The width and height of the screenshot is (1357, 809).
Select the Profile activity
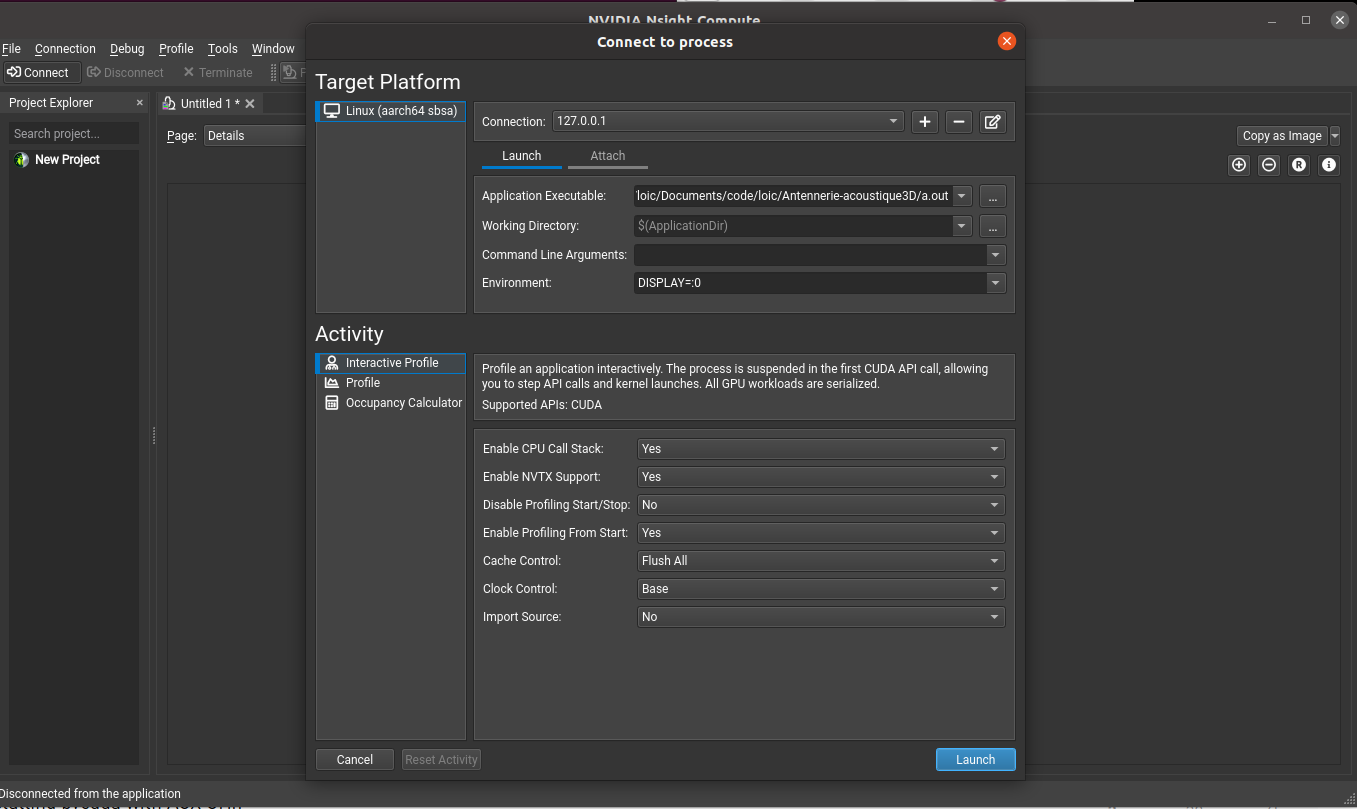tap(363, 383)
